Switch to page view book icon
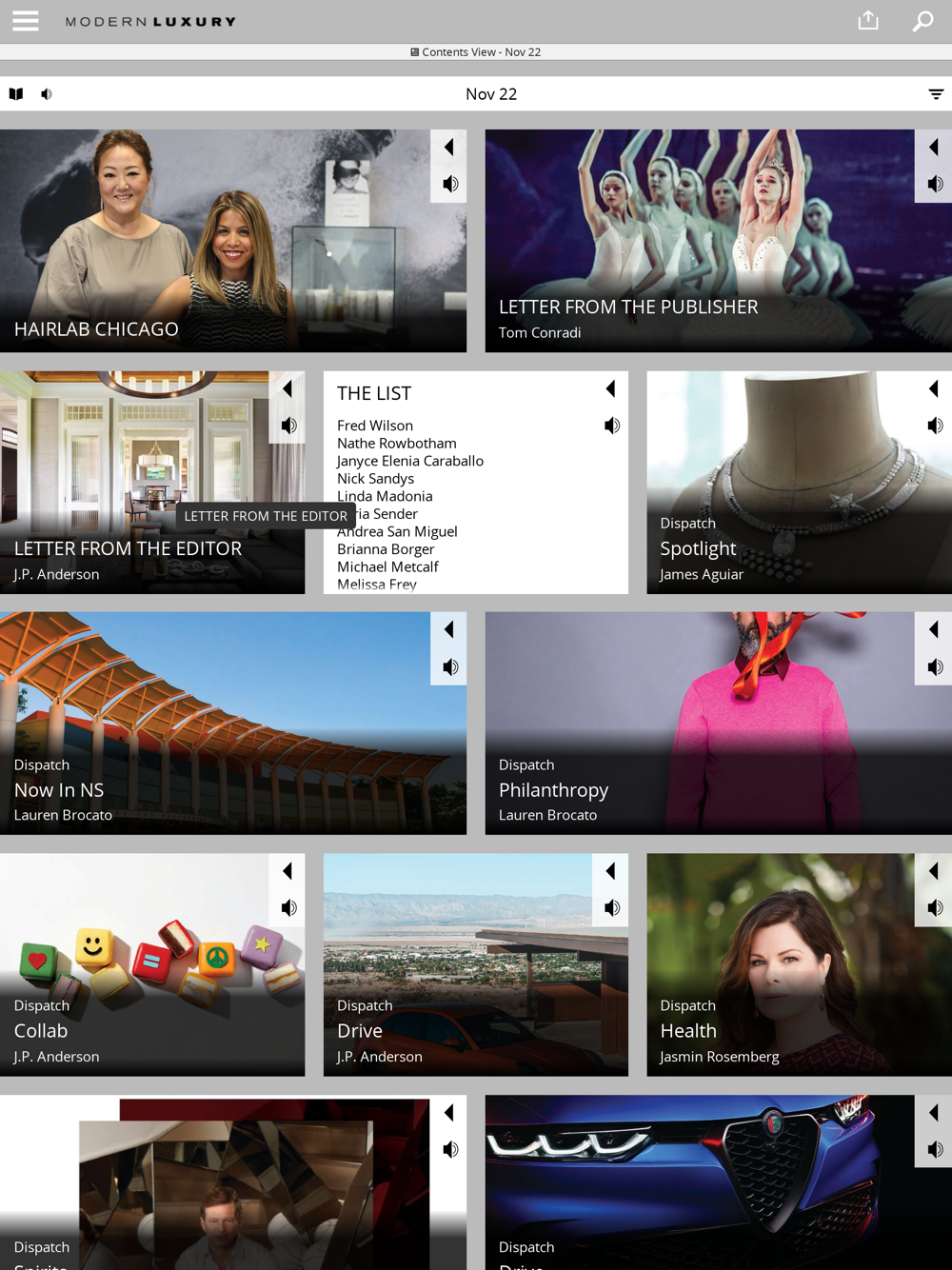 coord(16,94)
